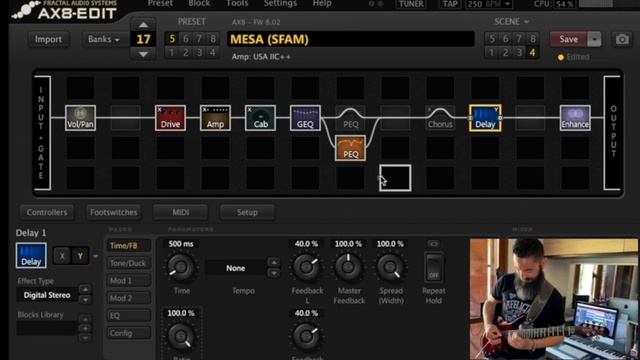Click the Delay block icon in editor panel
This screenshot has width=640, height=360.
pyautogui.click(x=31, y=256)
